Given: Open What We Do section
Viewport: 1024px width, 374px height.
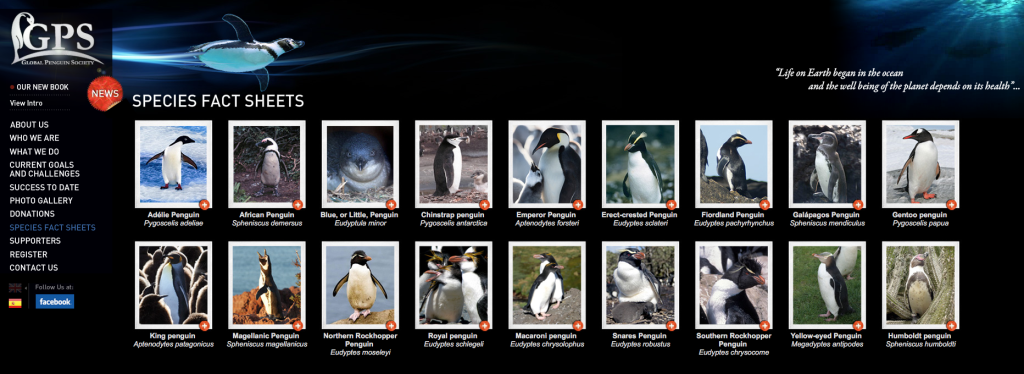Looking at the screenshot, I should (x=34, y=151).
